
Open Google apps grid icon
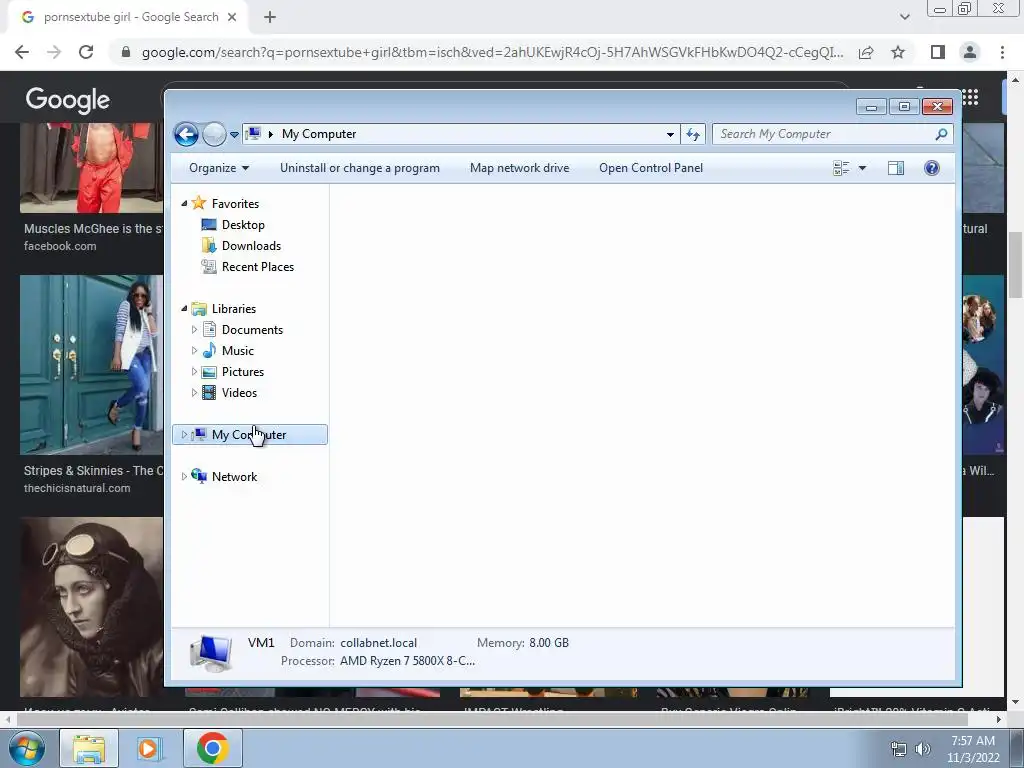click(970, 97)
